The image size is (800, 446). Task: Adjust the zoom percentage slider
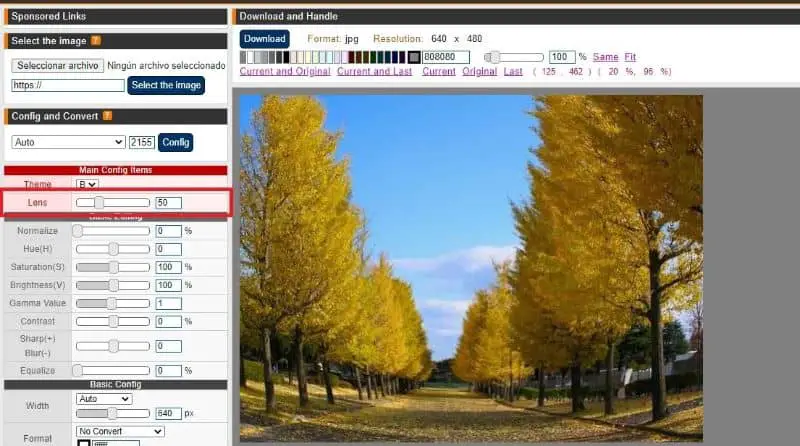point(514,57)
